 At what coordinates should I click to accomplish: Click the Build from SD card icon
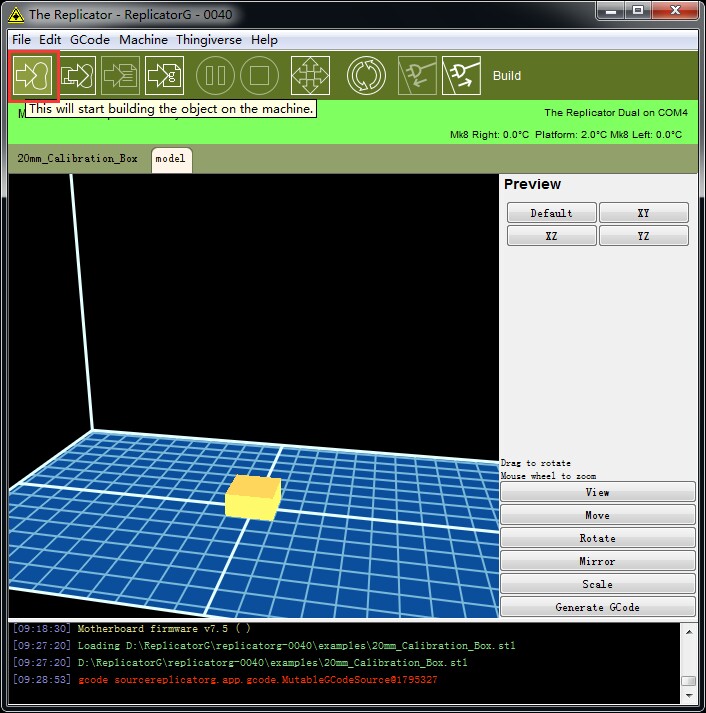pyautogui.click(x=120, y=75)
